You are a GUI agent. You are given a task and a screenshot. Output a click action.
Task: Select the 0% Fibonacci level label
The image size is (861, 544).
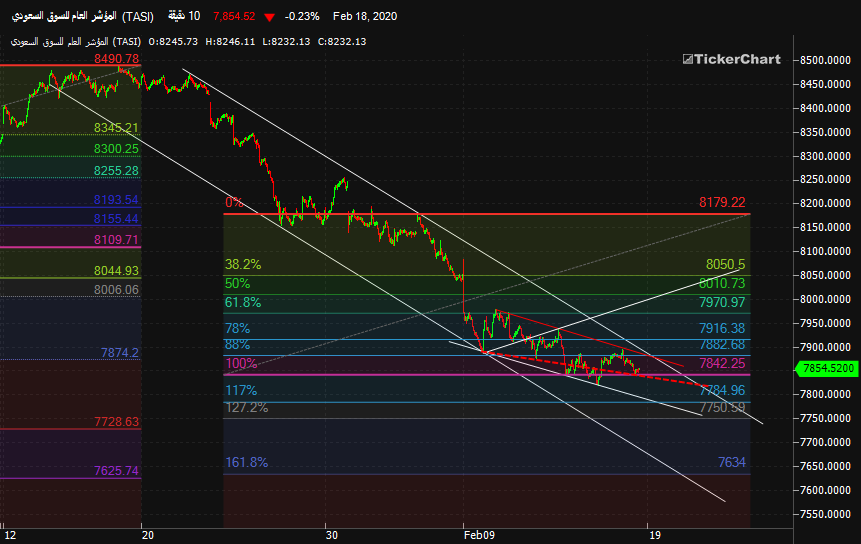(x=234, y=202)
